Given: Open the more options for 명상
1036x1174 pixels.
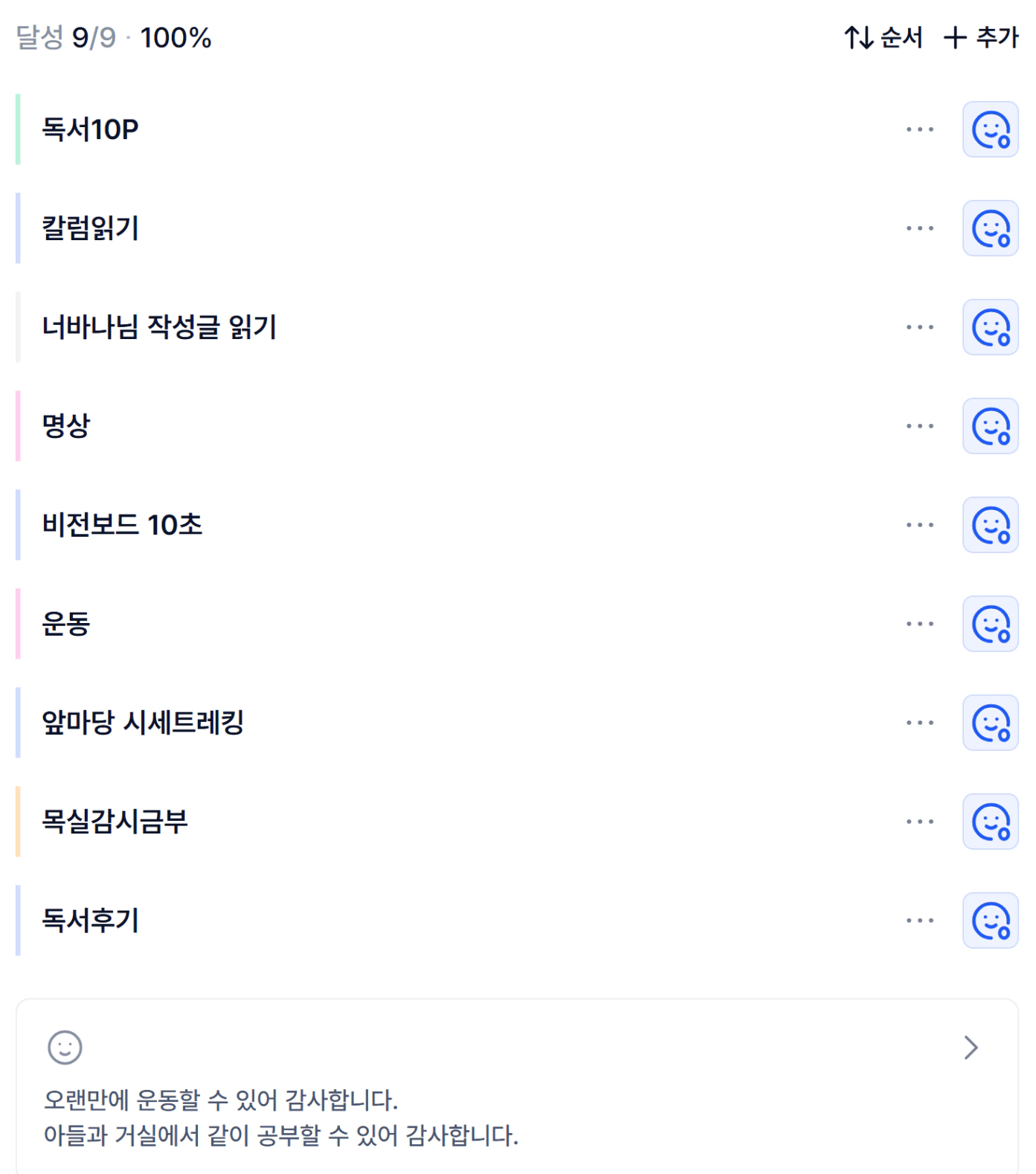Looking at the screenshot, I should (919, 426).
